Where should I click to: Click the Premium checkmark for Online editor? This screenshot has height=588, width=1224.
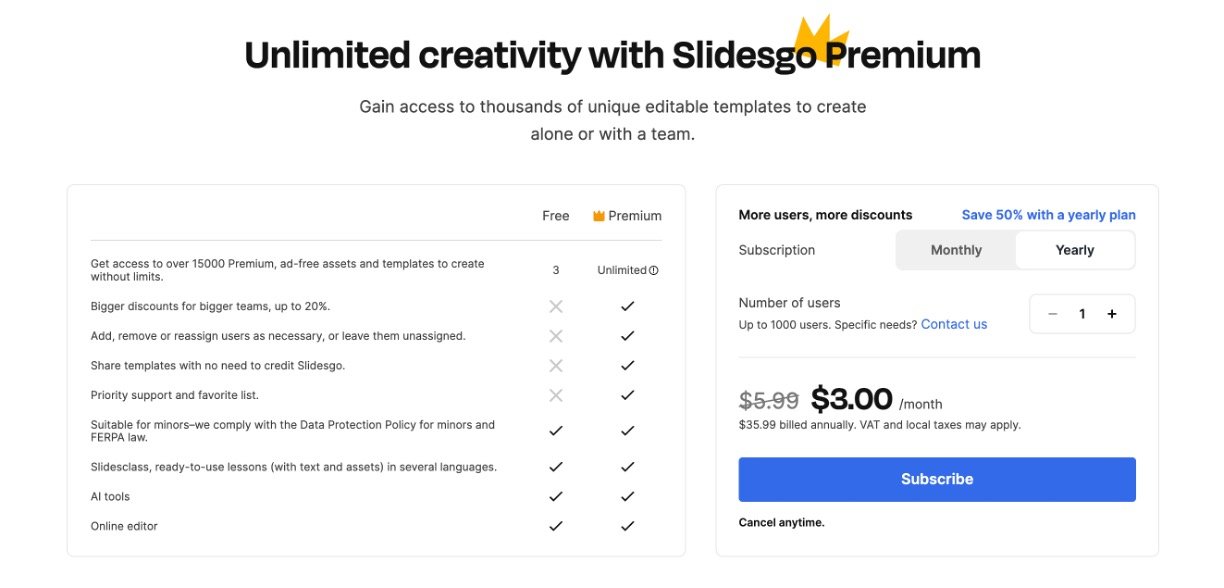pos(627,526)
